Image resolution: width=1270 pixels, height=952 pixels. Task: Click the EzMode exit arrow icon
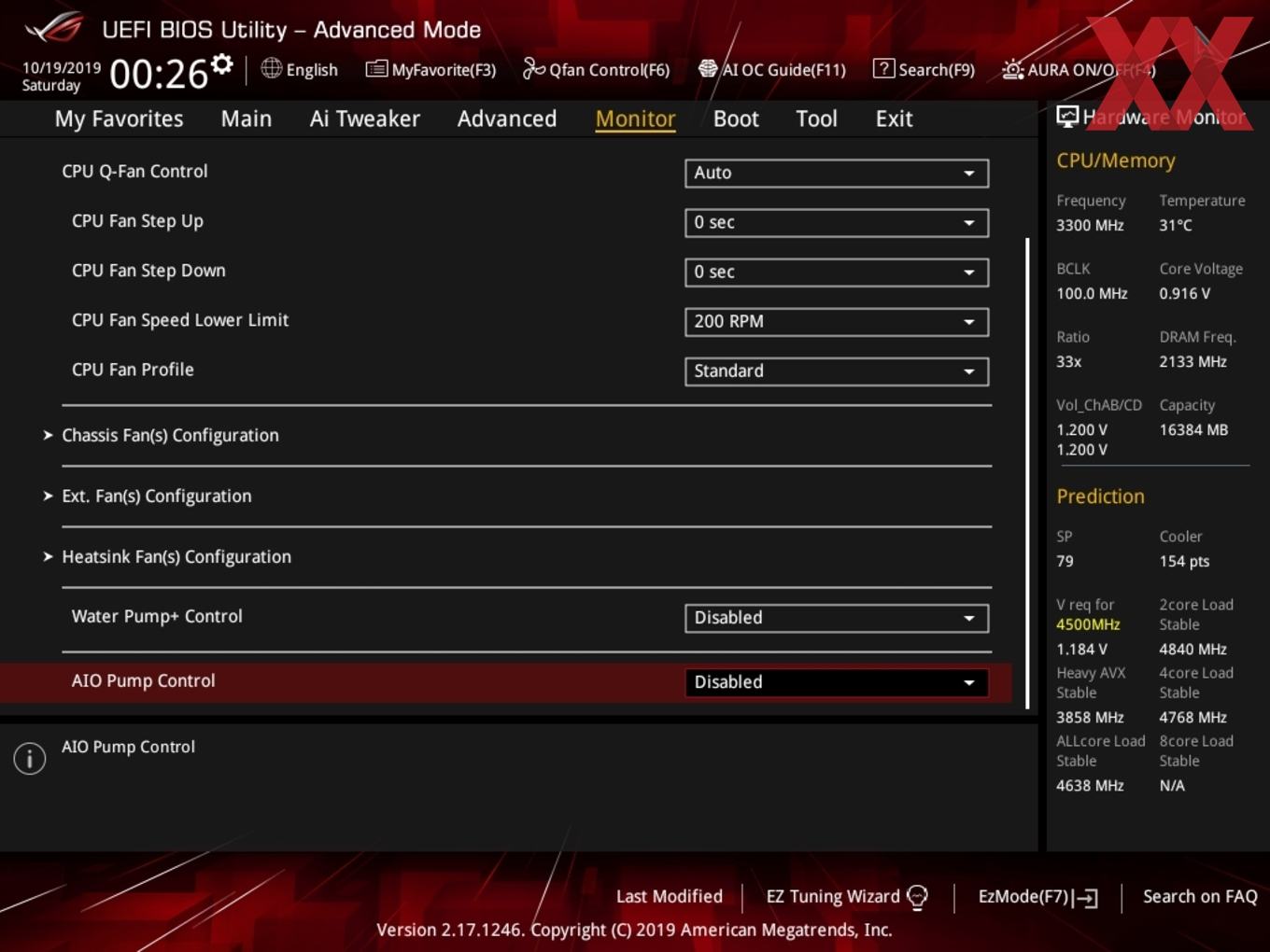[1085, 898]
